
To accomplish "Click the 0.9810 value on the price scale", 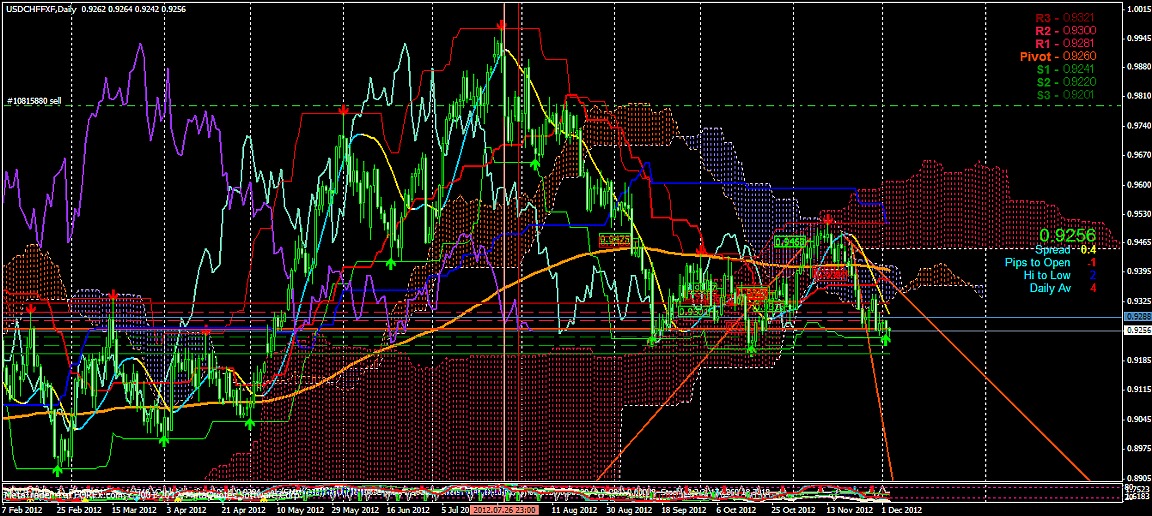I will (1138, 96).
